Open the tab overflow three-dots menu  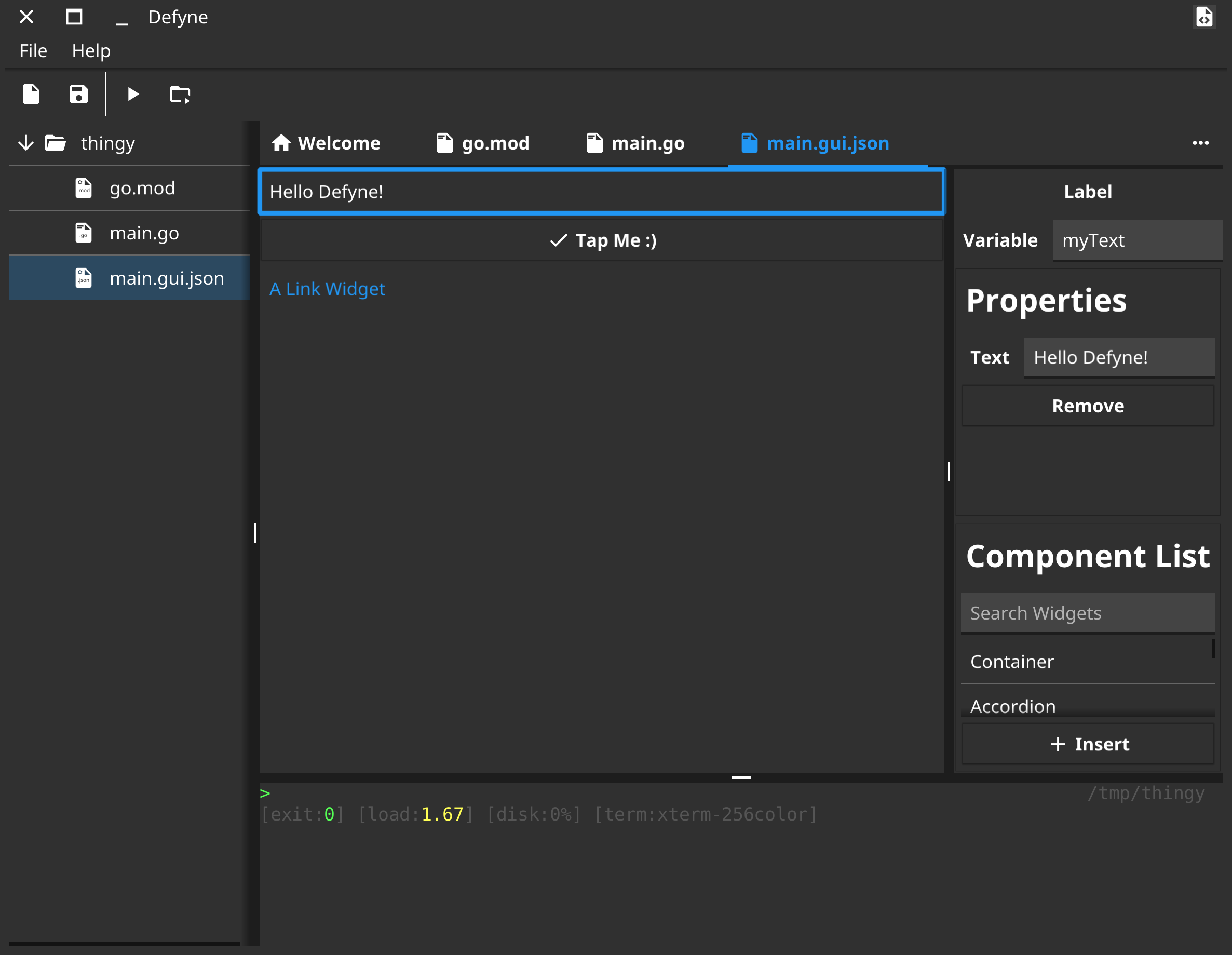click(x=1200, y=143)
